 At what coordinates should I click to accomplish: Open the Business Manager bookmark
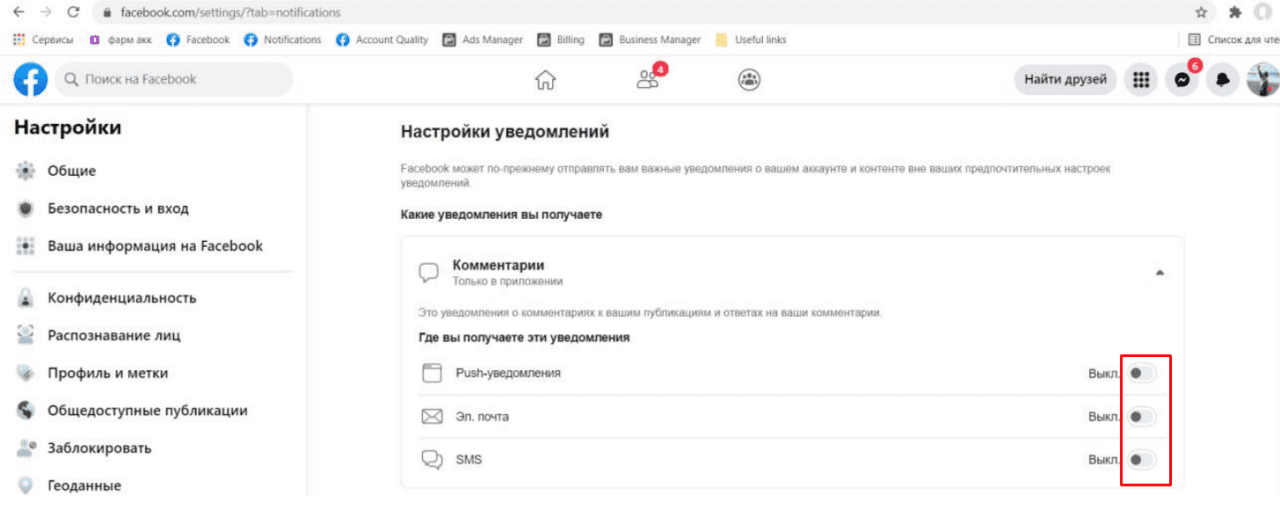pyautogui.click(x=650, y=40)
